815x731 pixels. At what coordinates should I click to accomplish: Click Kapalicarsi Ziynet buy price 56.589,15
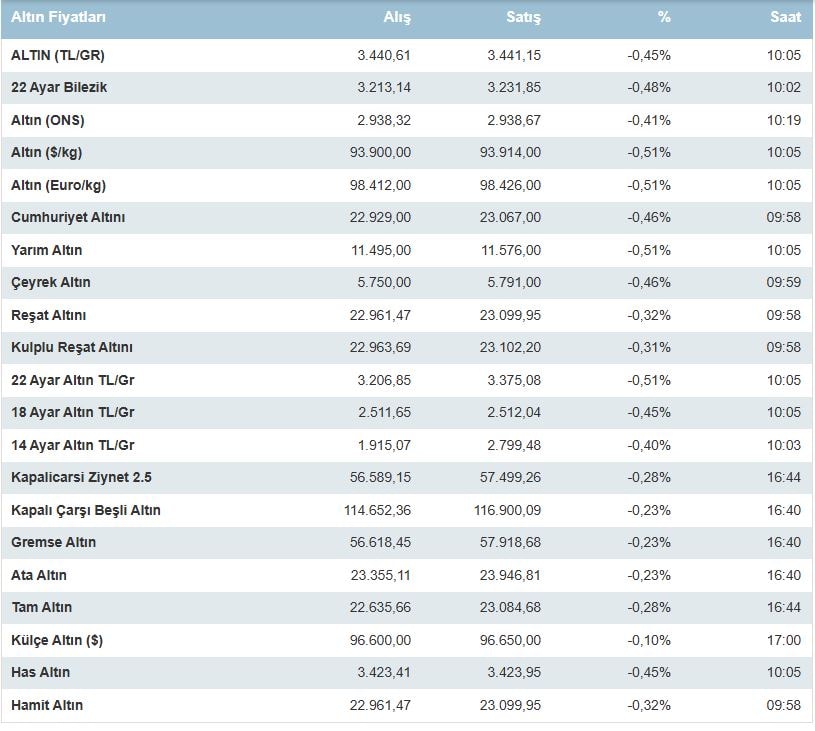[x=380, y=477]
